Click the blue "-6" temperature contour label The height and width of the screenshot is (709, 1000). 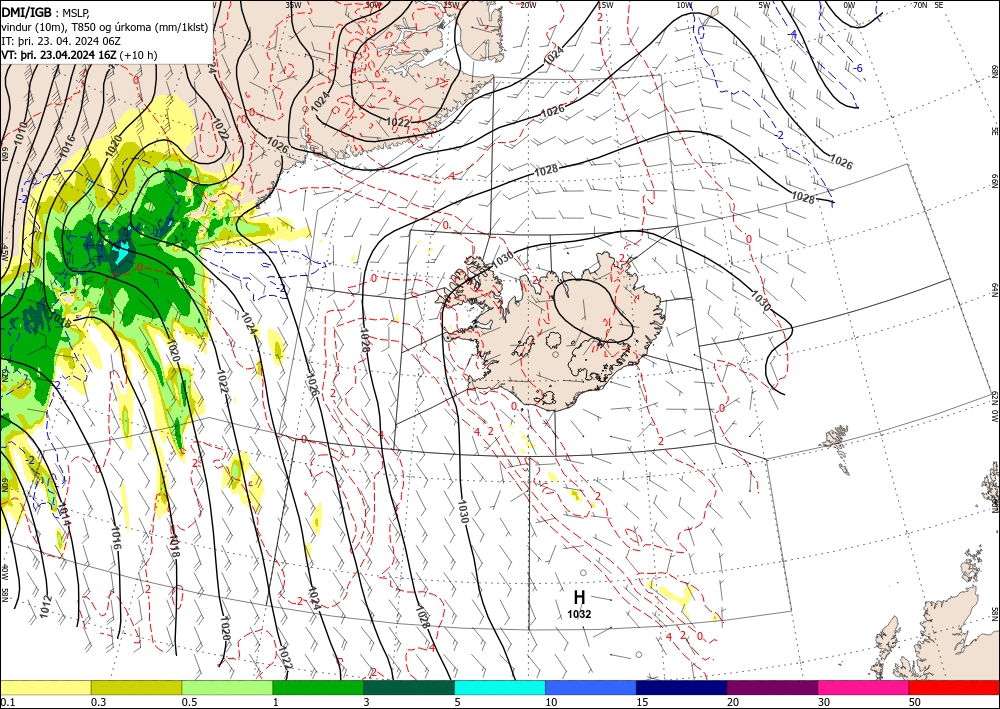(858, 68)
